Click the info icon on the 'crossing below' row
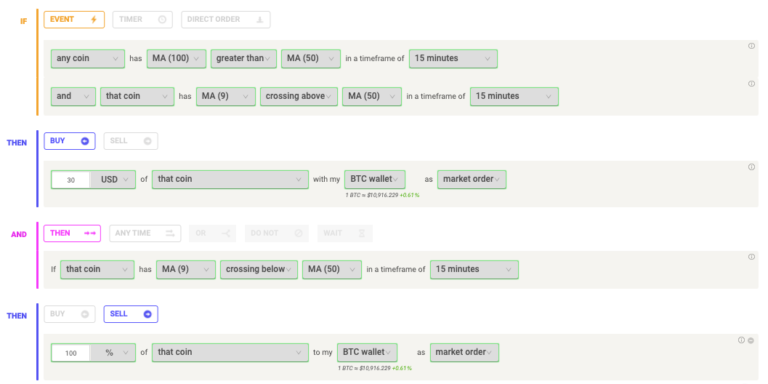Screen dimensions: 768x384 [751, 257]
